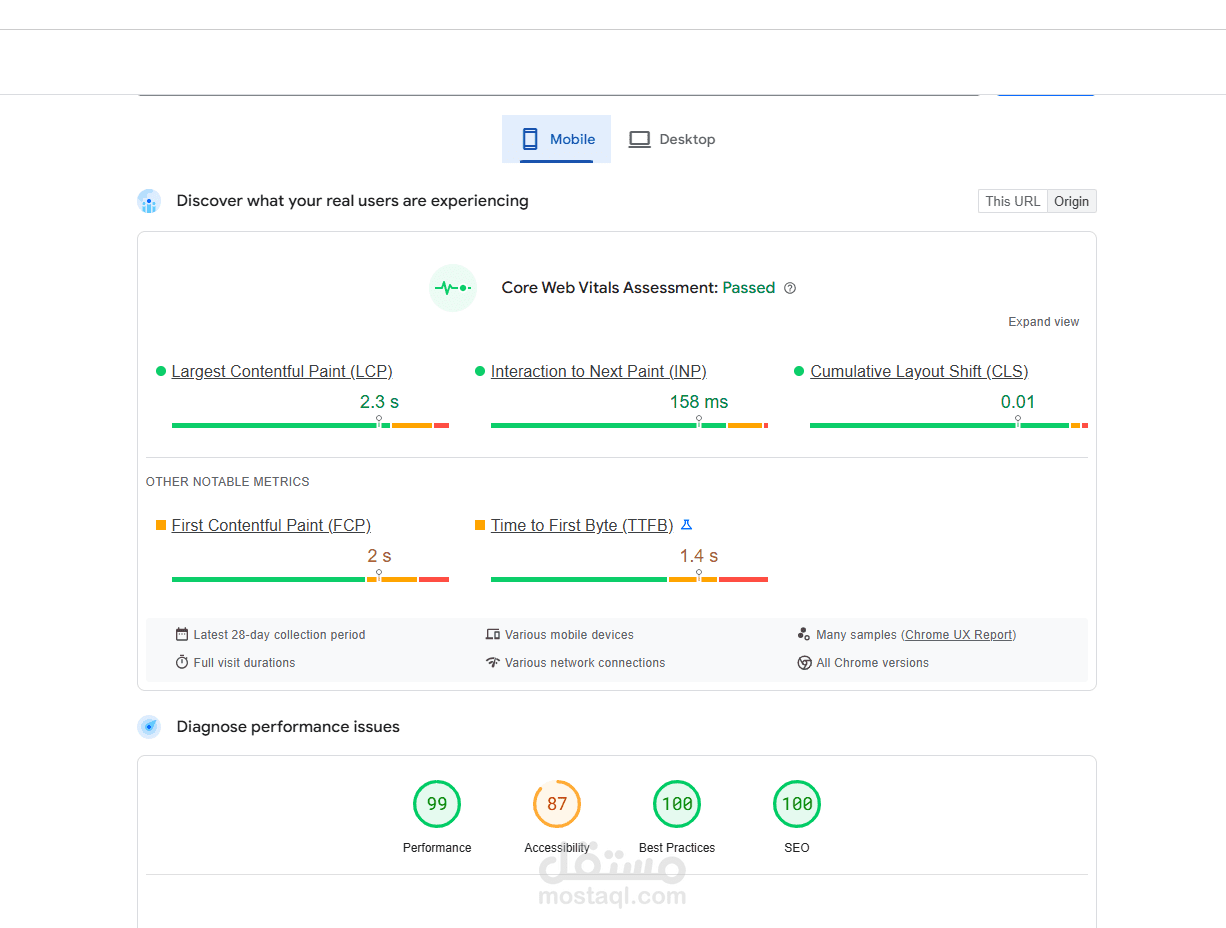Click the real users experience icon
1226x928 pixels.
click(149, 201)
